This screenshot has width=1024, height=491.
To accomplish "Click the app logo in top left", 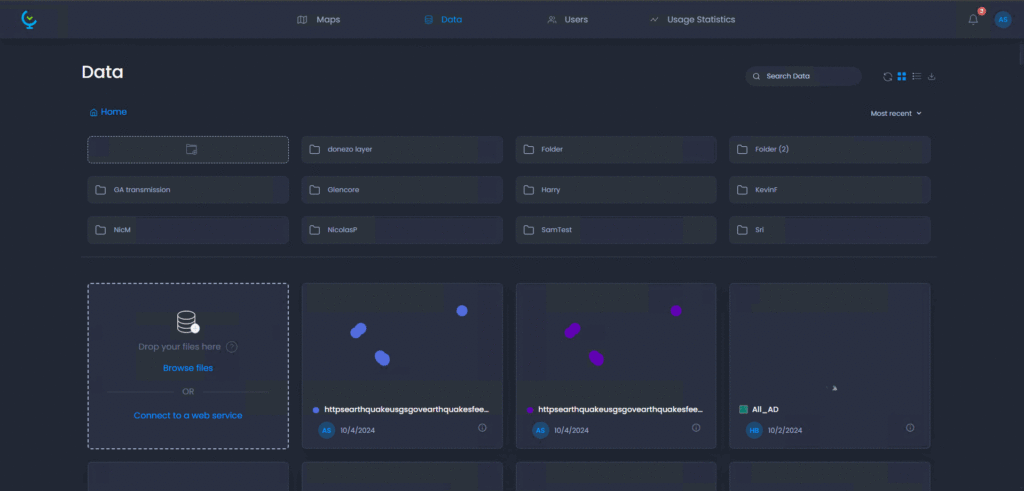I will 29,19.
